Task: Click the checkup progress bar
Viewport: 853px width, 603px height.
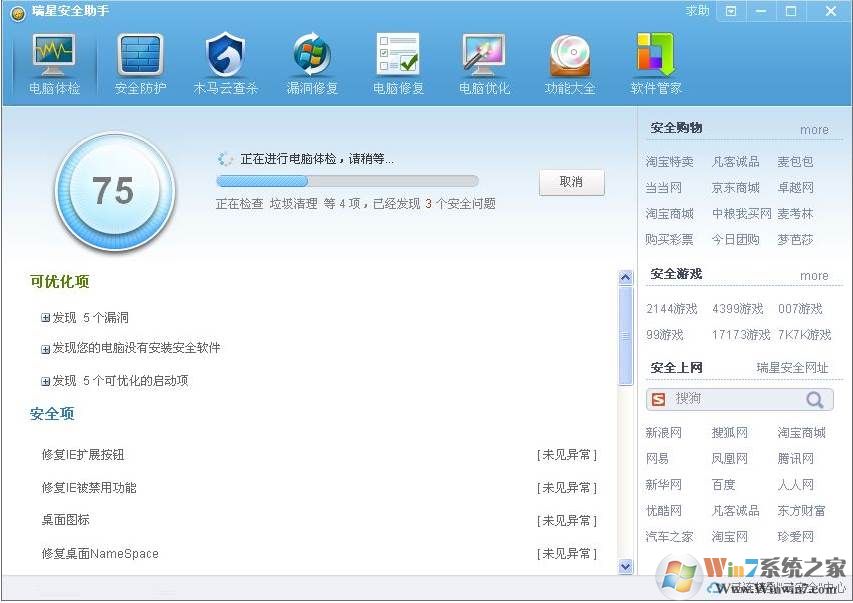Action: [x=347, y=181]
